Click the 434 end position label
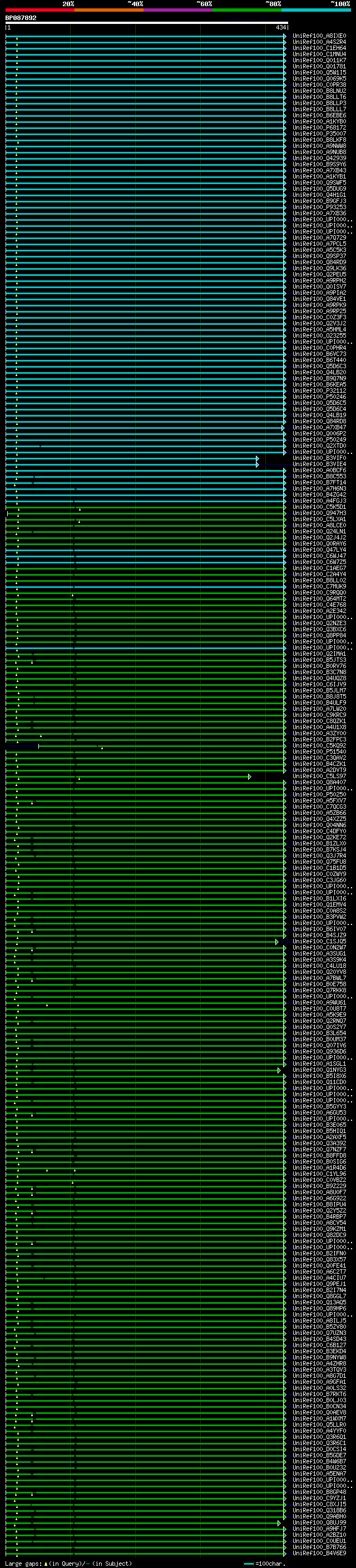This screenshot has width=356, height=1568. (x=280, y=27)
